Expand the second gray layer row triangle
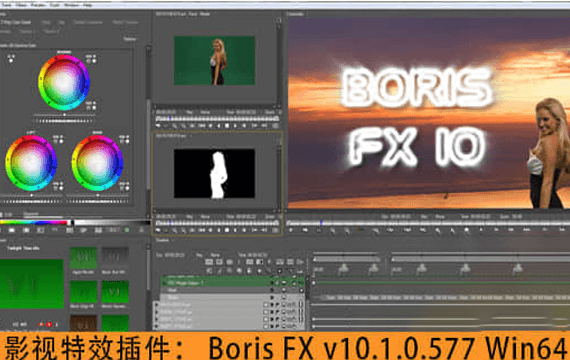This screenshot has height=360, width=570. coord(157,312)
